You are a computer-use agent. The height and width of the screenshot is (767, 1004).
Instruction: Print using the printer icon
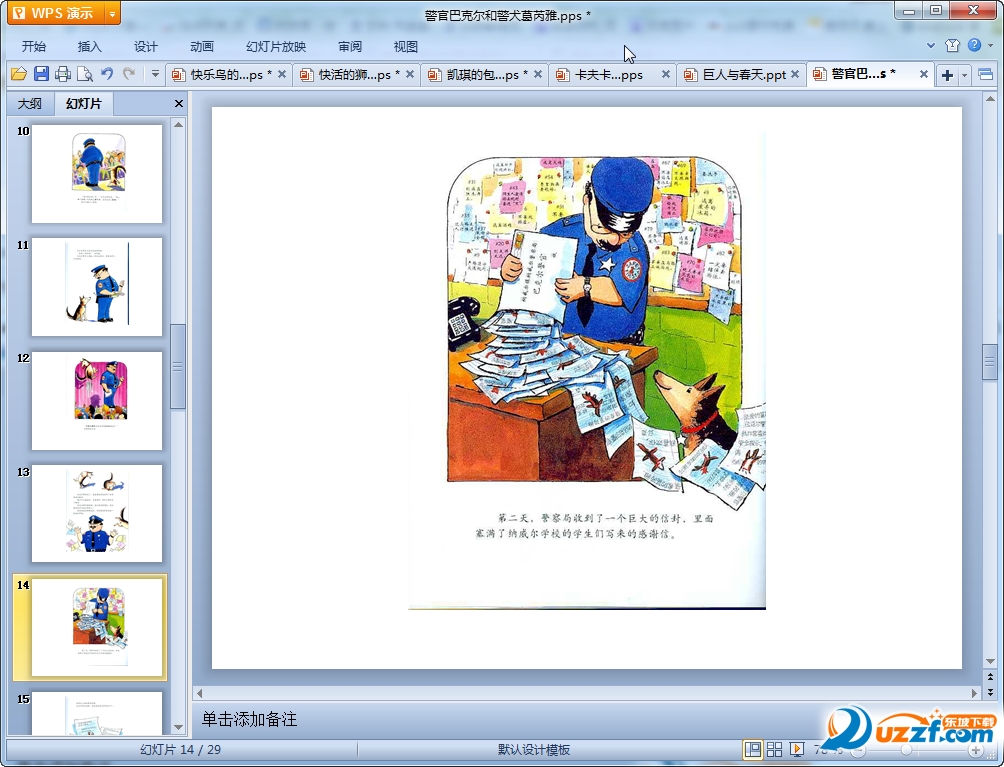tap(63, 74)
